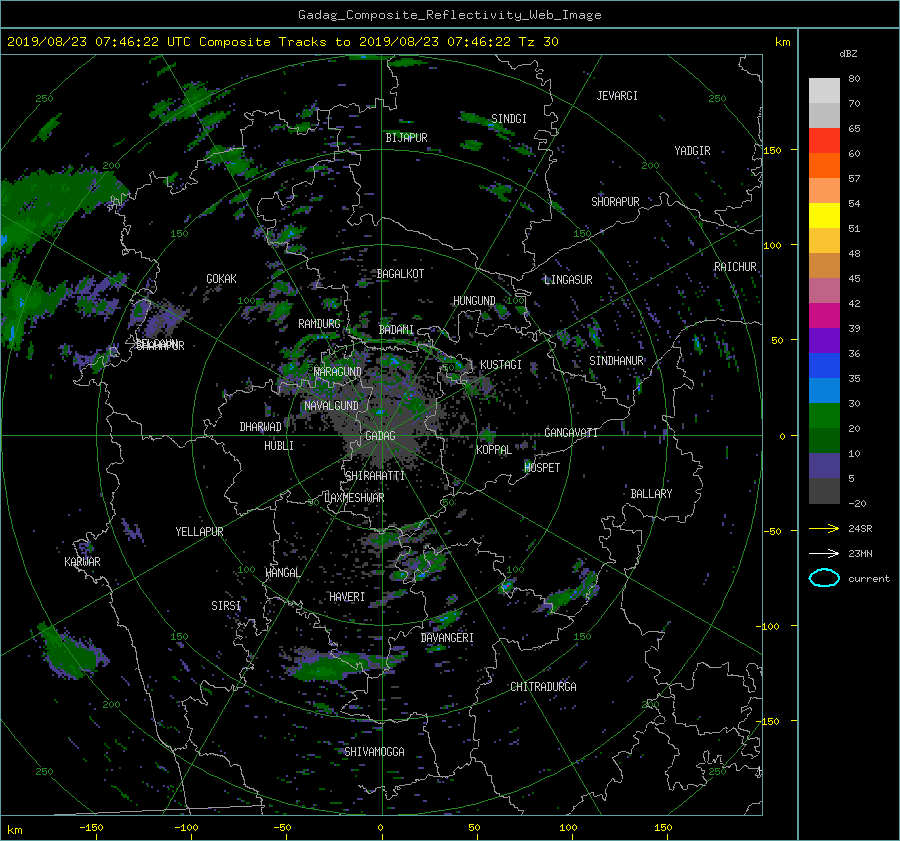The width and height of the screenshot is (900, 841).
Task: Choose the dark gray -20 to 5 dBZ swatch
Action: 824,490
